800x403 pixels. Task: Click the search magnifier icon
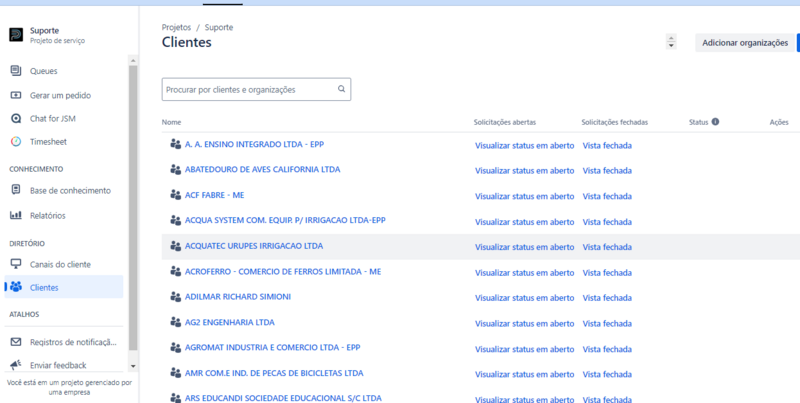(x=341, y=89)
